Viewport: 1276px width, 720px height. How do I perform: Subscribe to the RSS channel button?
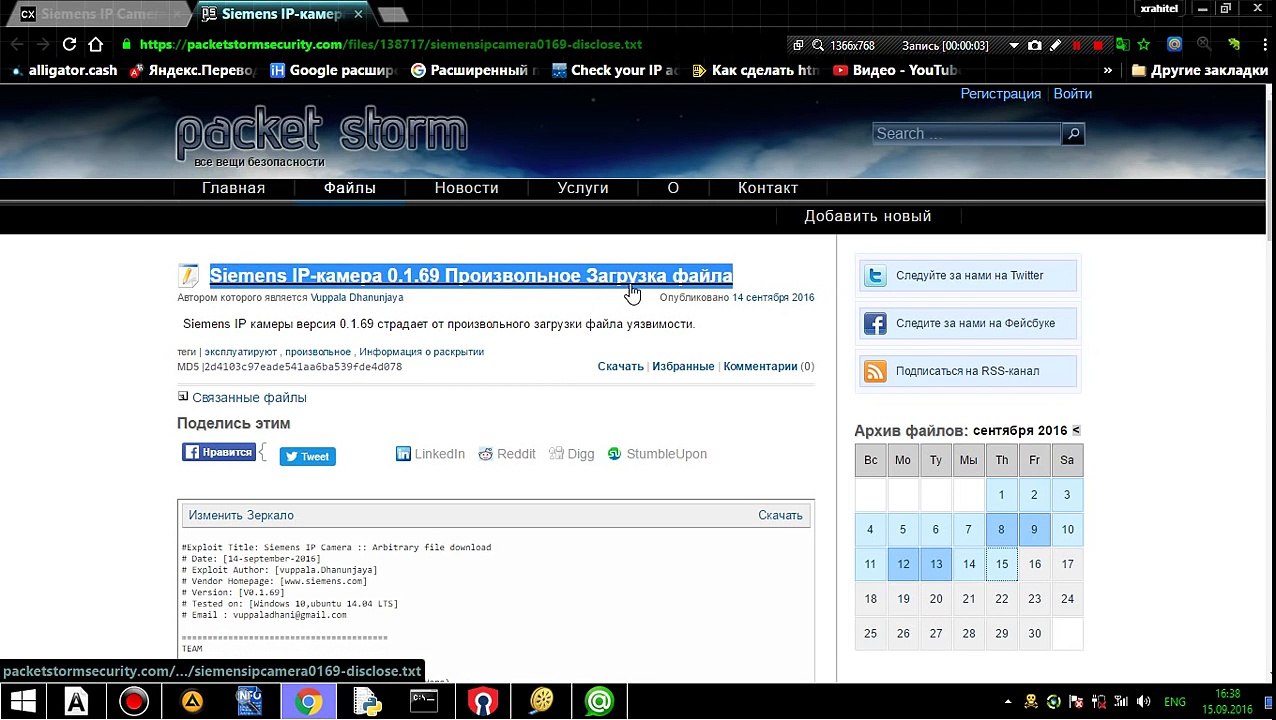coord(968,371)
